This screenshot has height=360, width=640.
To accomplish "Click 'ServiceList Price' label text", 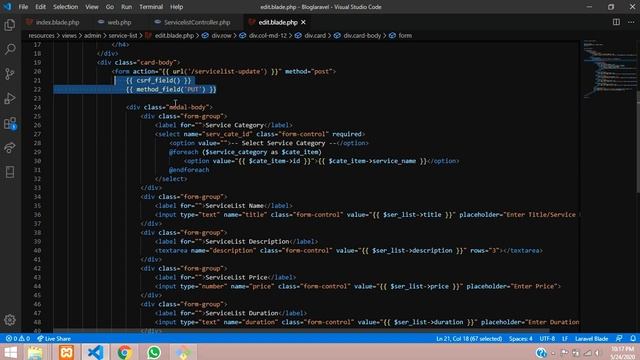I will click(236, 278).
